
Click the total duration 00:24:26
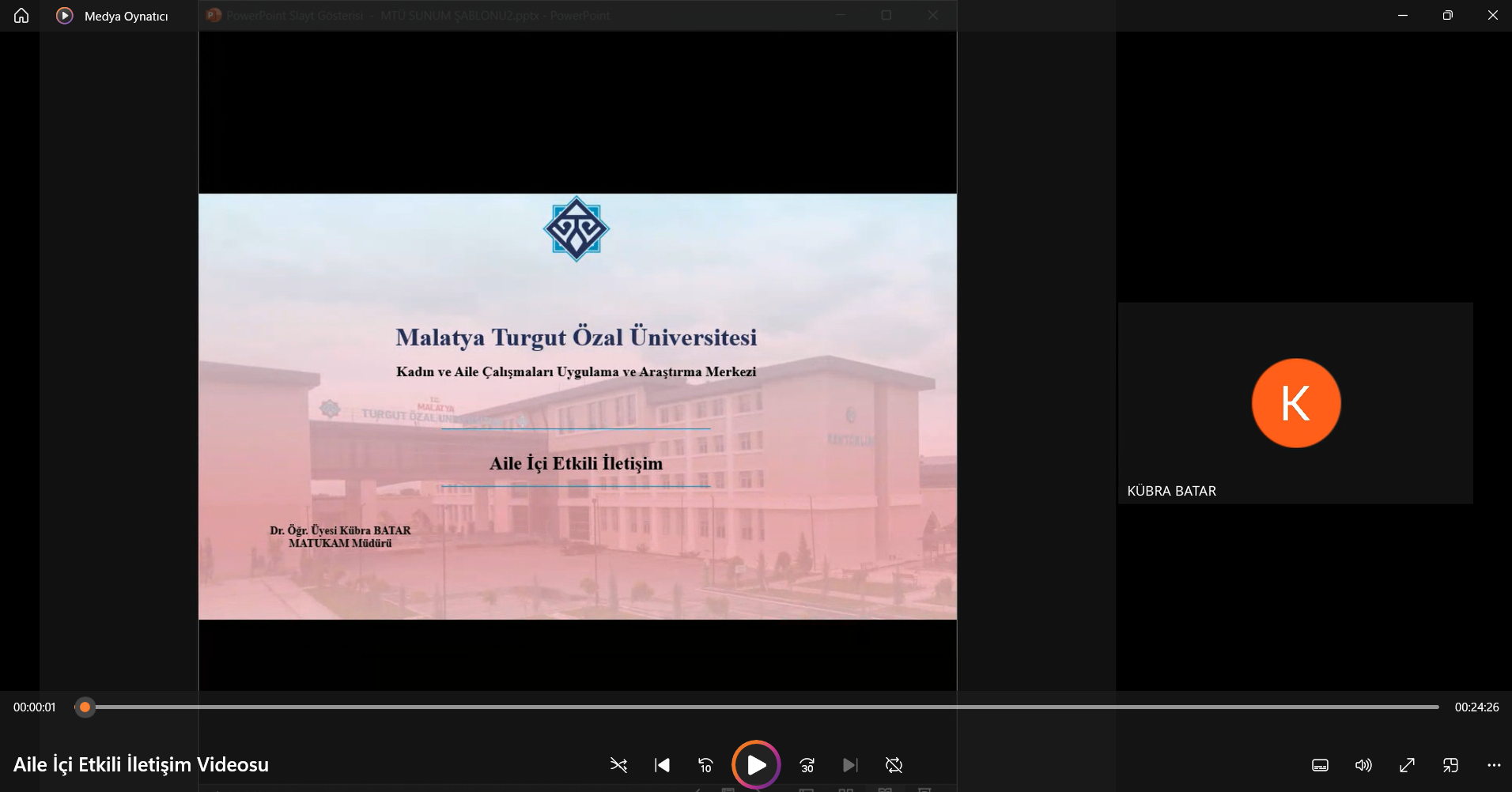click(1476, 707)
